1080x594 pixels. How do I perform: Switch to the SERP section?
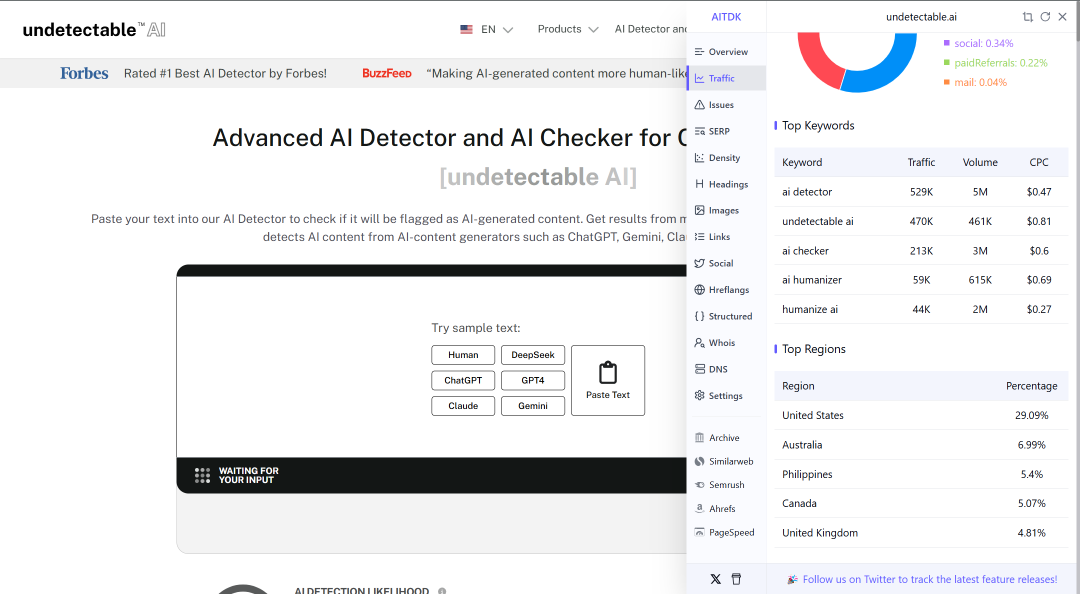point(727,131)
